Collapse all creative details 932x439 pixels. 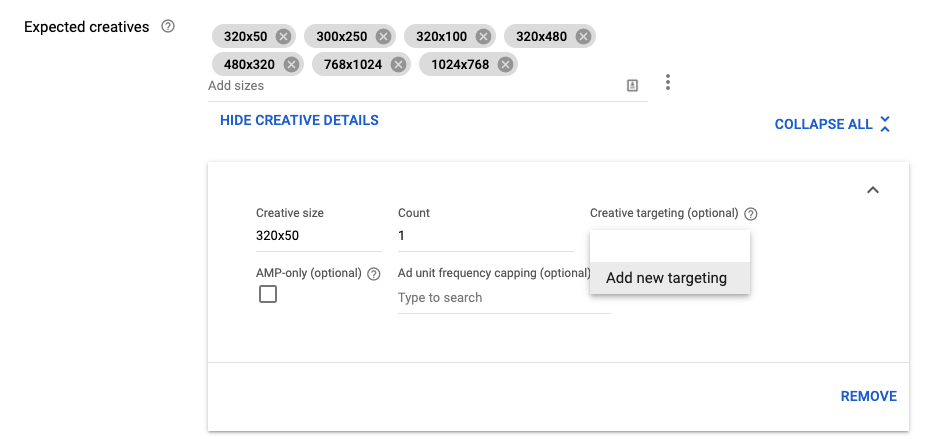[832, 124]
